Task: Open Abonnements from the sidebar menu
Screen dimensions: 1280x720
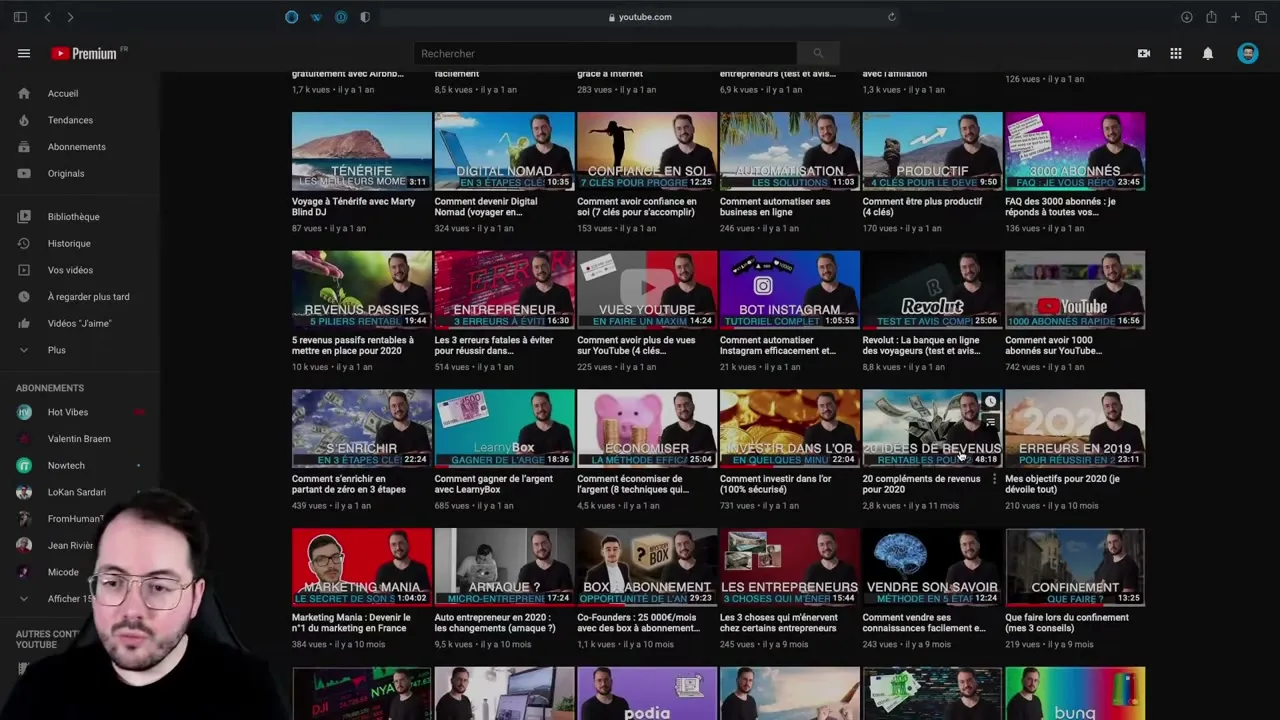Action: point(24,146)
